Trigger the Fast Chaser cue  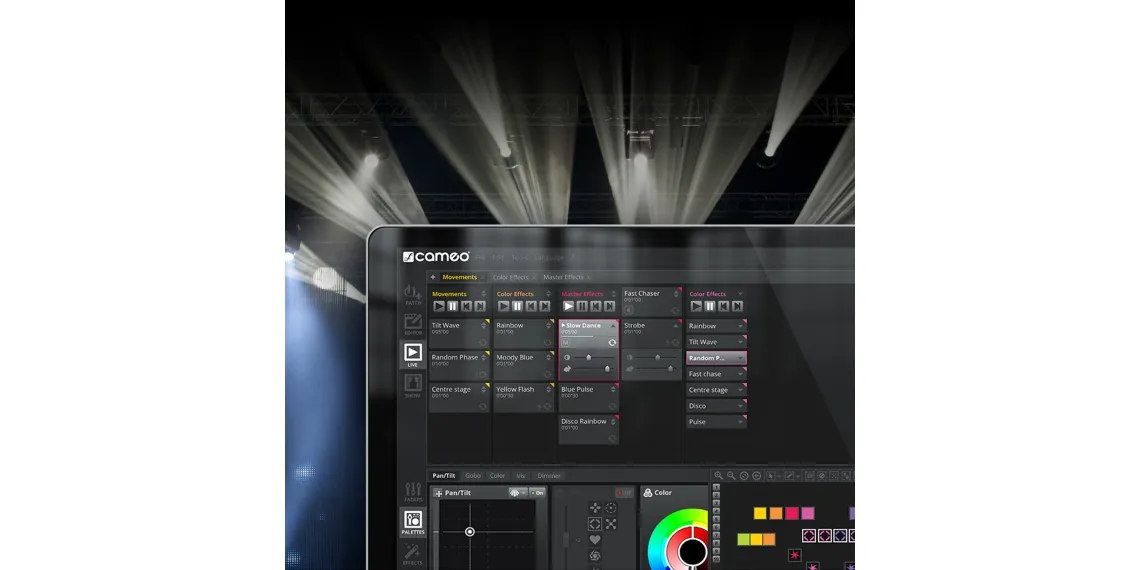[x=652, y=302]
